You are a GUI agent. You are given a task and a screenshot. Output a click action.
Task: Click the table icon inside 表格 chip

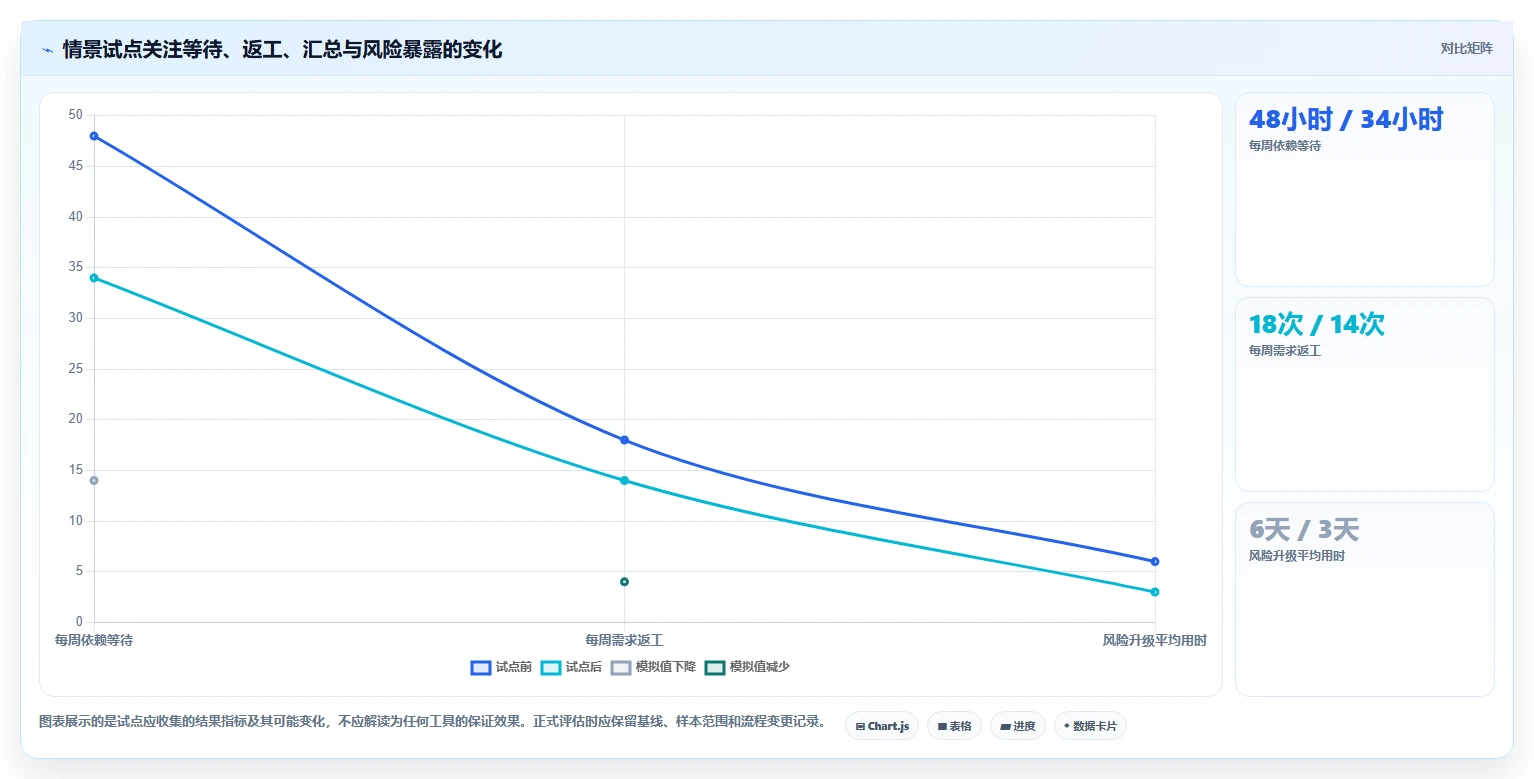942,727
